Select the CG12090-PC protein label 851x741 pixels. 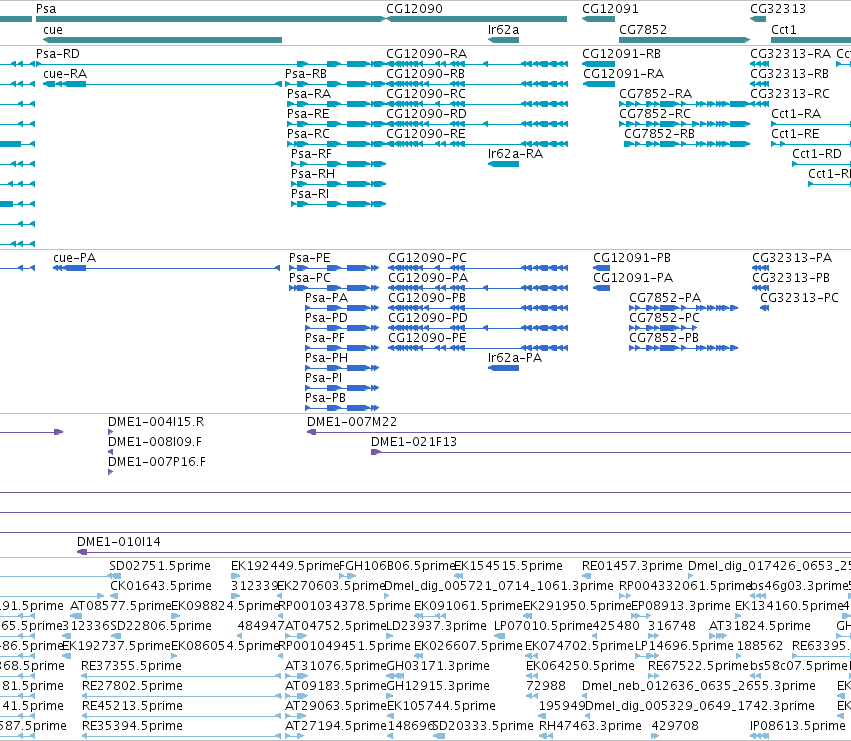pos(427,258)
